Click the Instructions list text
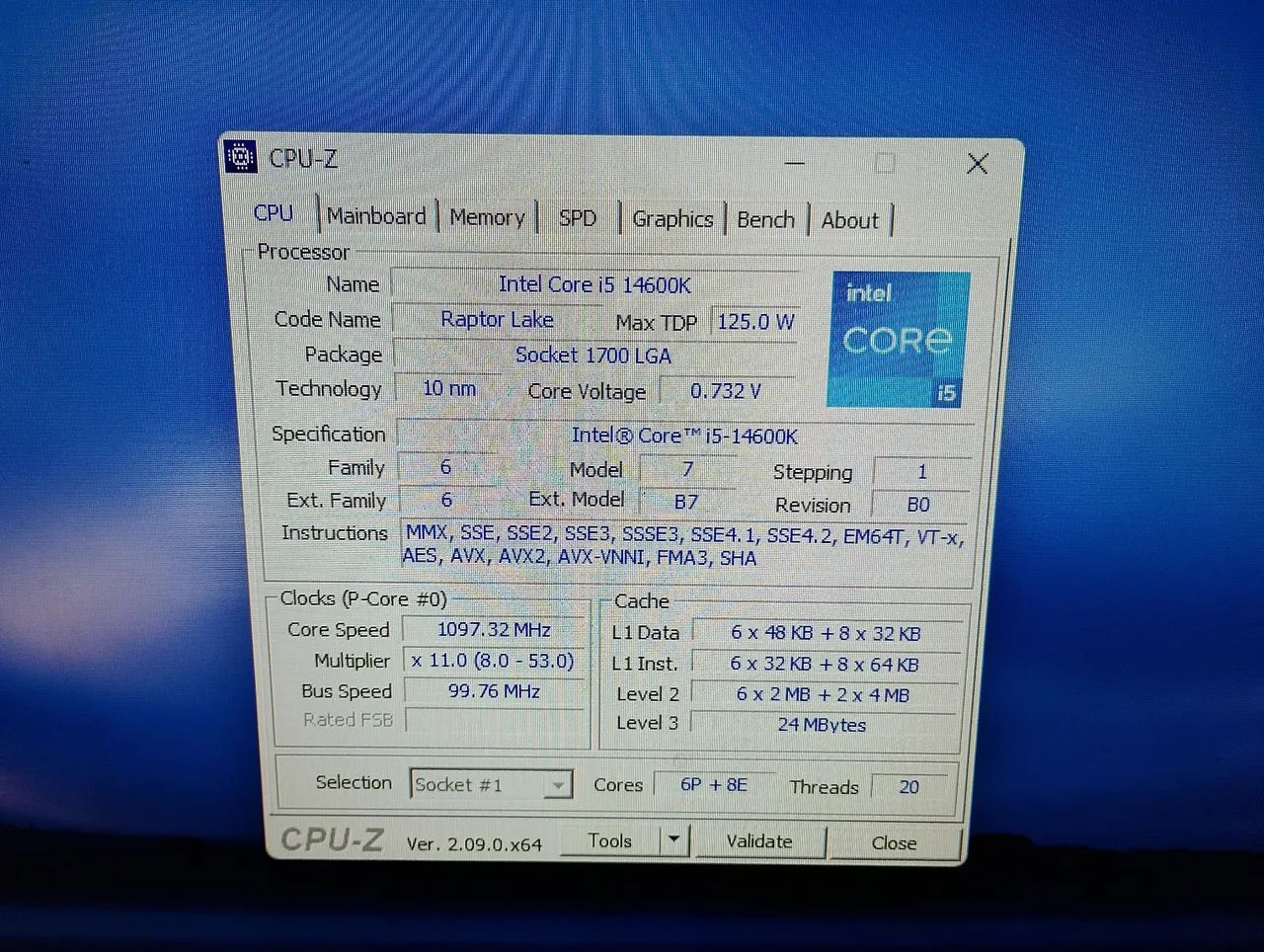This screenshot has width=1264, height=952. 683,546
